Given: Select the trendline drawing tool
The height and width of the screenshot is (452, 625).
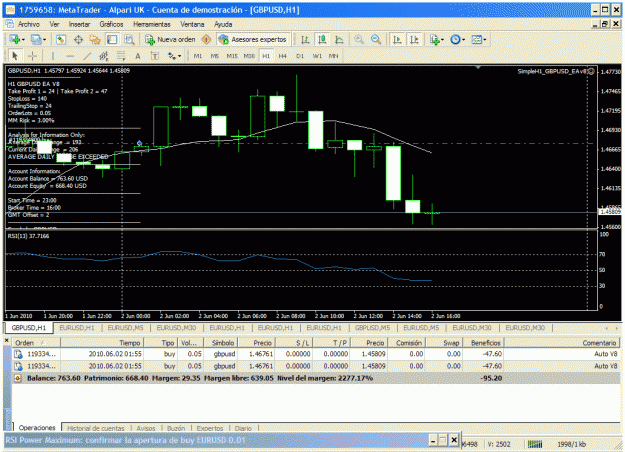Looking at the screenshot, I should (x=87, y=56).
